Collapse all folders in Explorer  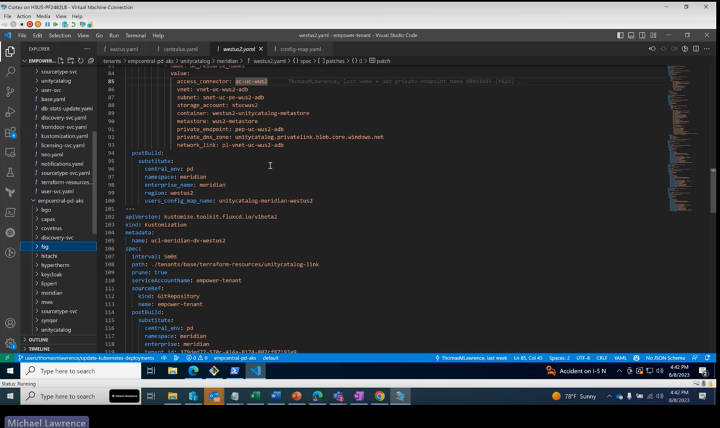pyautogui.click(x=91, y=61)
